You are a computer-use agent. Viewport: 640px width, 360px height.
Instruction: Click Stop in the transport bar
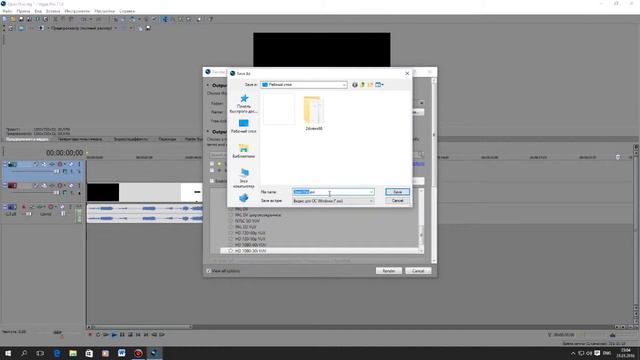click(130, 335)
